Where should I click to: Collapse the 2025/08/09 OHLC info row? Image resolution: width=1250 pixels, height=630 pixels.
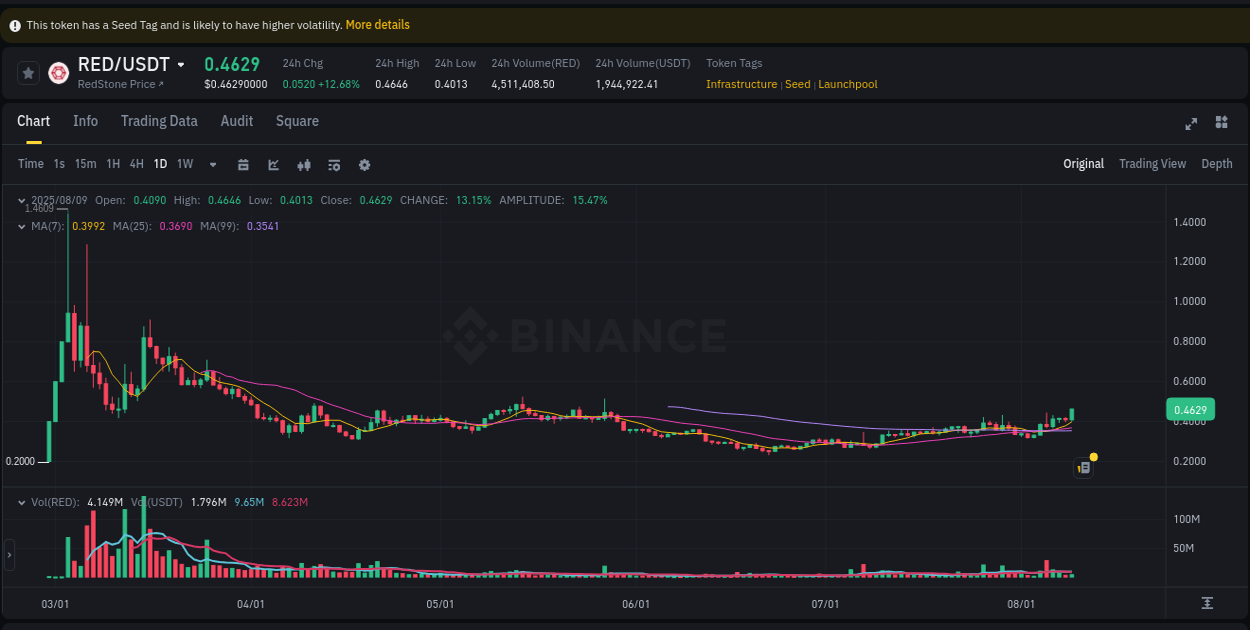(21, 200)
